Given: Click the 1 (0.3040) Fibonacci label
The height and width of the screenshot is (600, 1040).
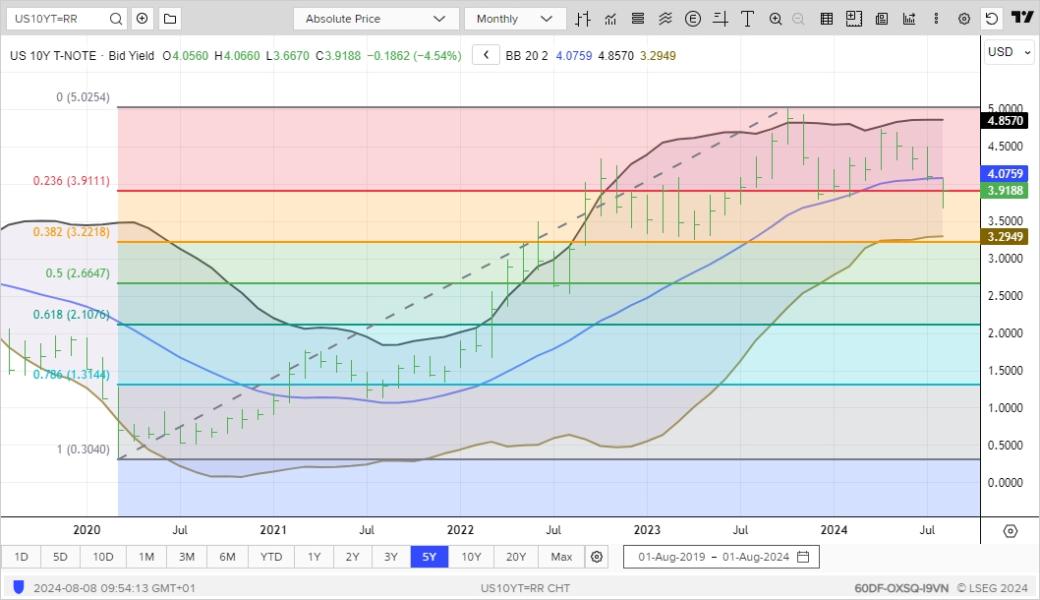Looking at the screenshot, I should pos(83,450).
